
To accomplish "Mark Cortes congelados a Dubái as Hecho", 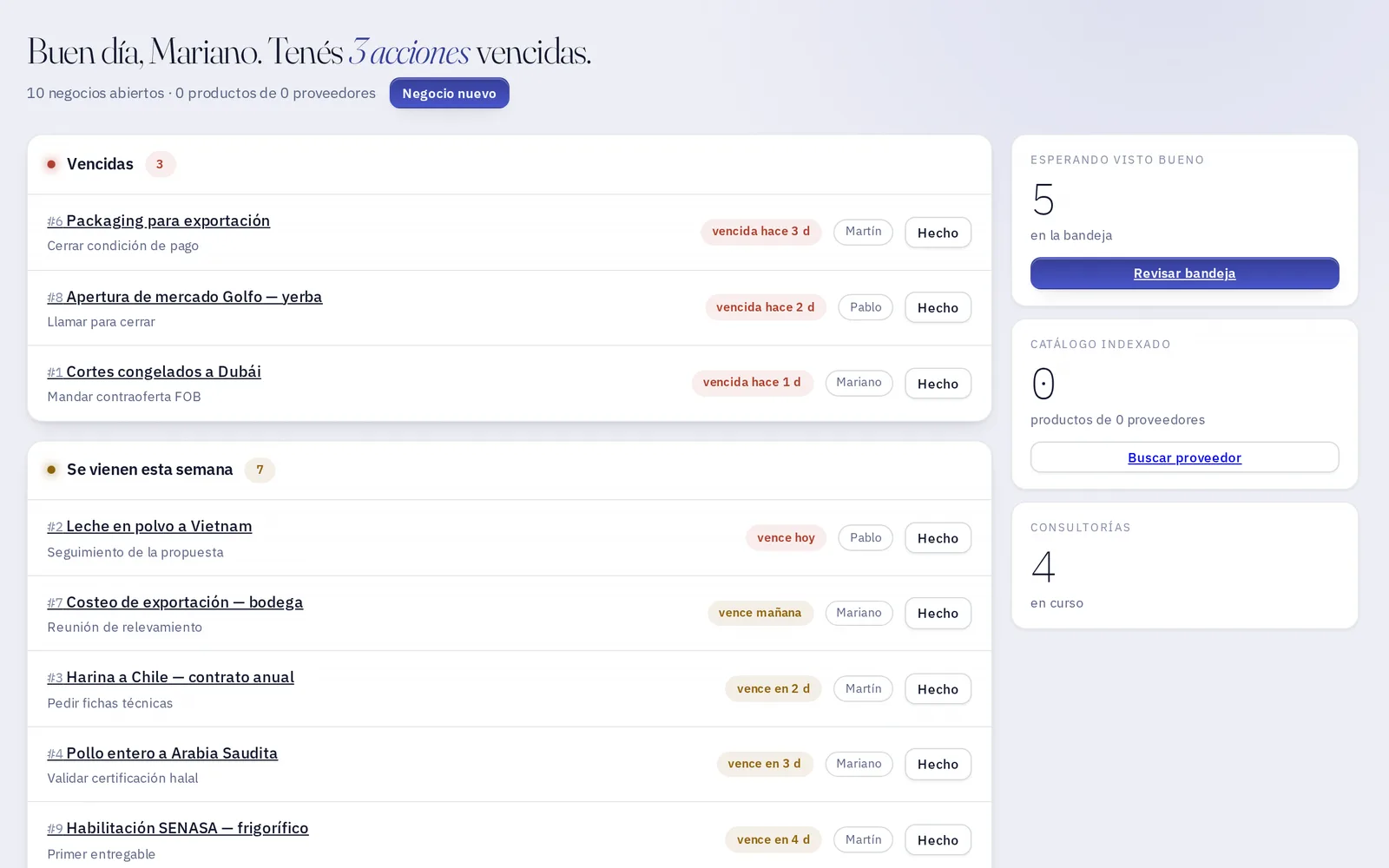I will (x=938, y=384).
